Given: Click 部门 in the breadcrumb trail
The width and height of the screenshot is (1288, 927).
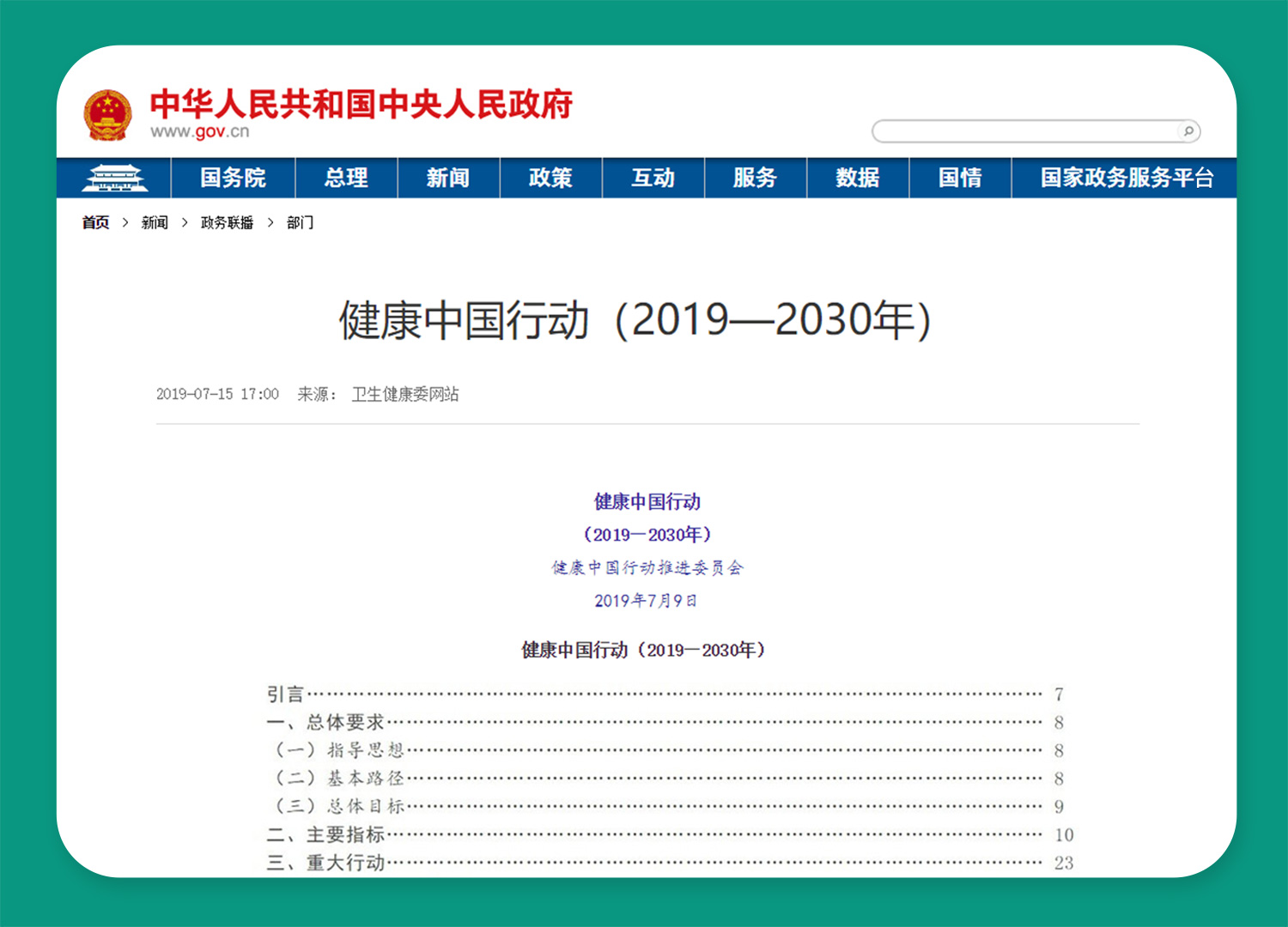Looking at the screenshot, I should pos(301,222).
